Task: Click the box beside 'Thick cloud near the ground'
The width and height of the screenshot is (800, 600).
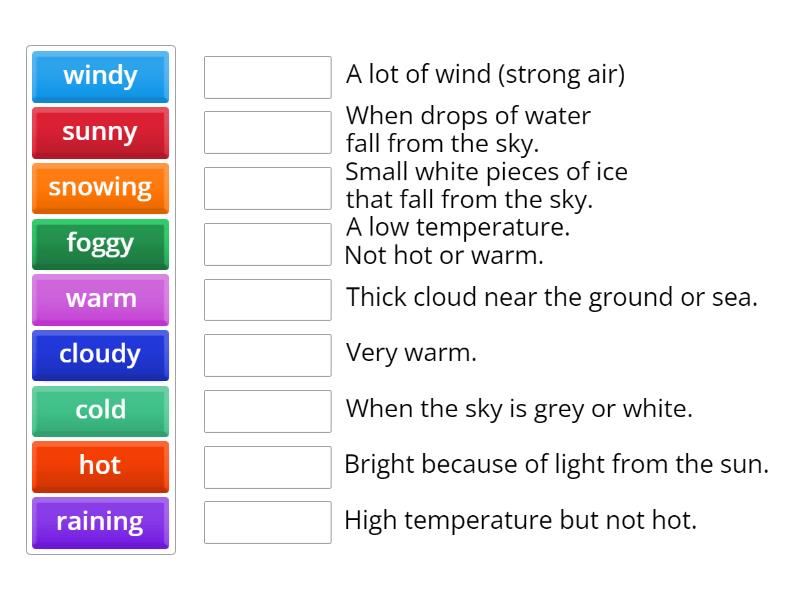Action: point(267,297)
